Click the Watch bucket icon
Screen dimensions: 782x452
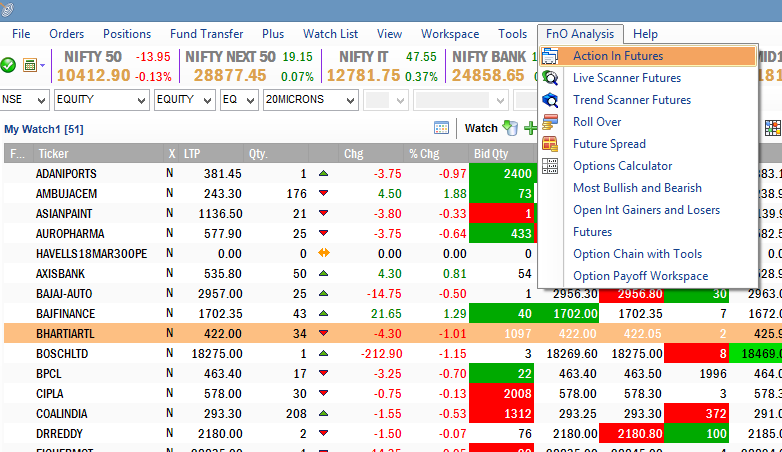pos(510,128)
